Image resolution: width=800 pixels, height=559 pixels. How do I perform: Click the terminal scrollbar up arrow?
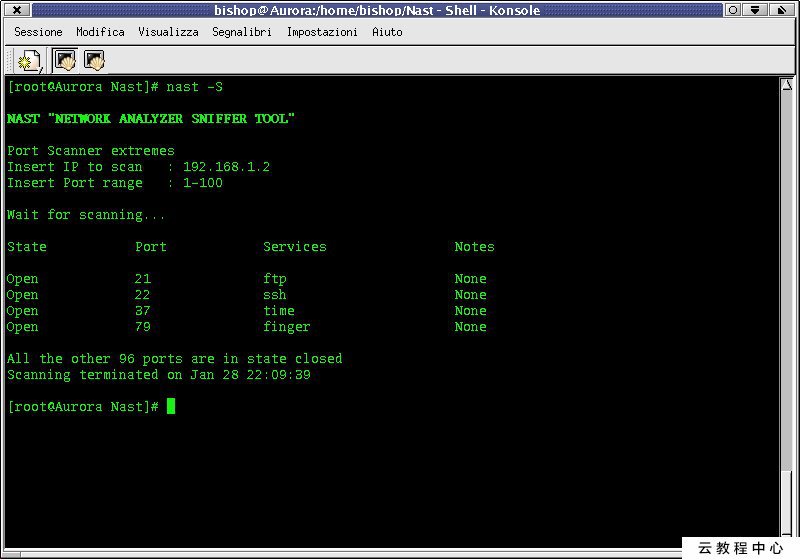click(787, 86)
